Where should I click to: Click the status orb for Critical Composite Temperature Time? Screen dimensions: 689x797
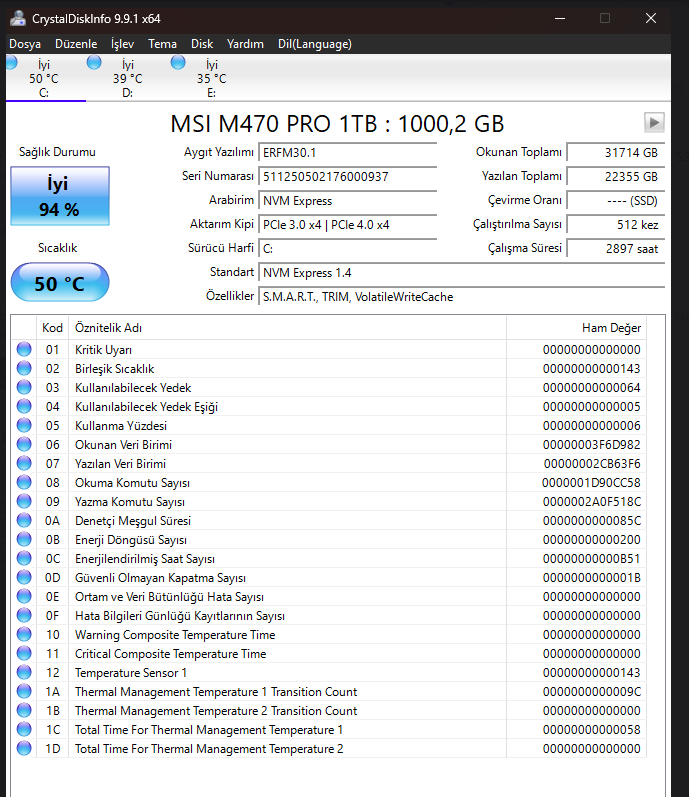pos(24,653)
